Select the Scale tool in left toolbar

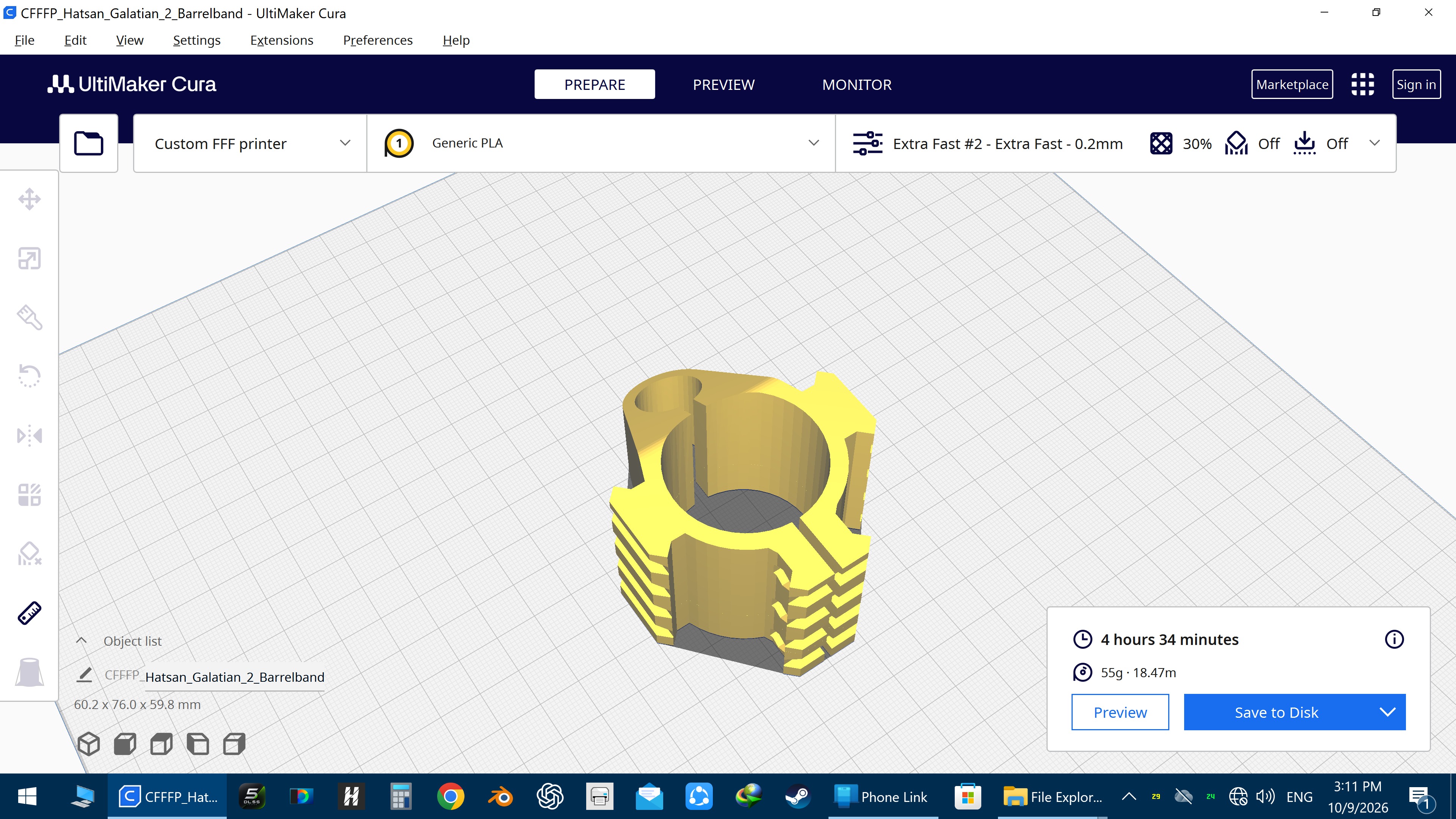click(30, 258)
